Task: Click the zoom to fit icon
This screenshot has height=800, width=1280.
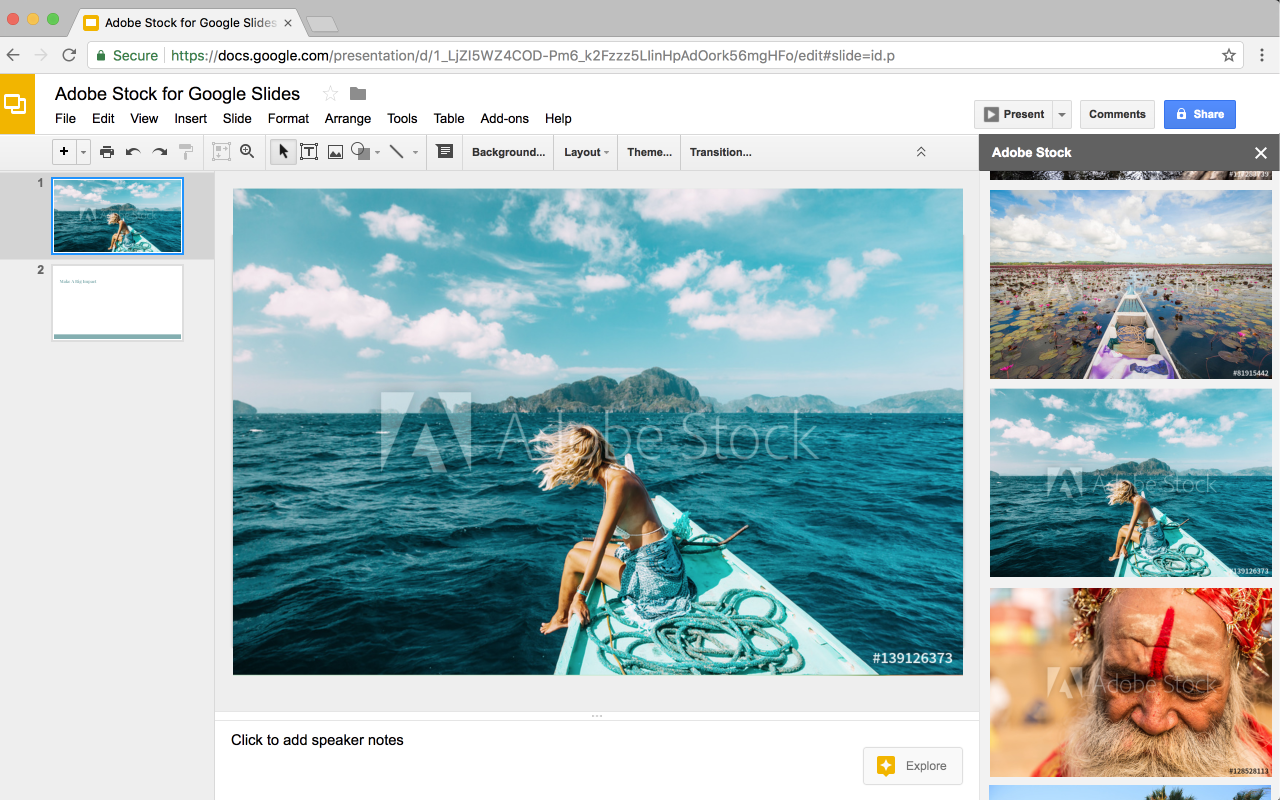Action: 221,152
